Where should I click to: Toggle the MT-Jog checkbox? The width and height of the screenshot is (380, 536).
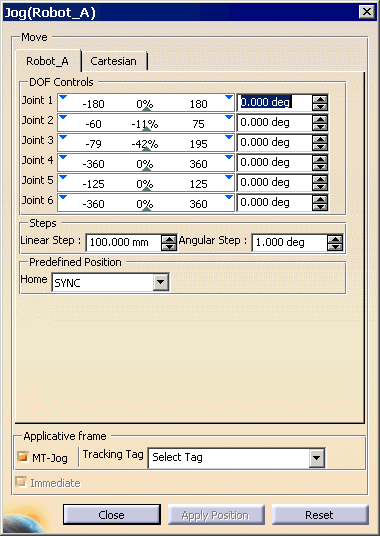[23, 457]
